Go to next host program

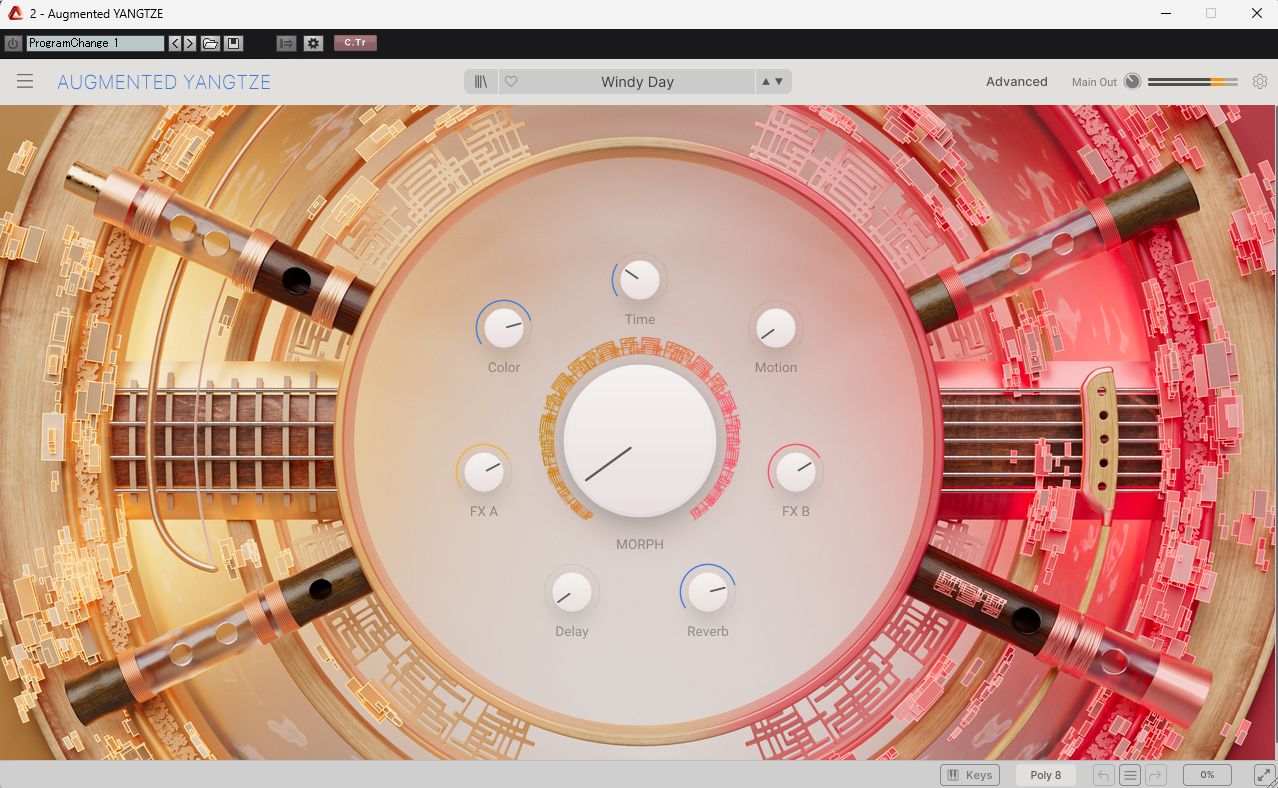click(190, 43)
